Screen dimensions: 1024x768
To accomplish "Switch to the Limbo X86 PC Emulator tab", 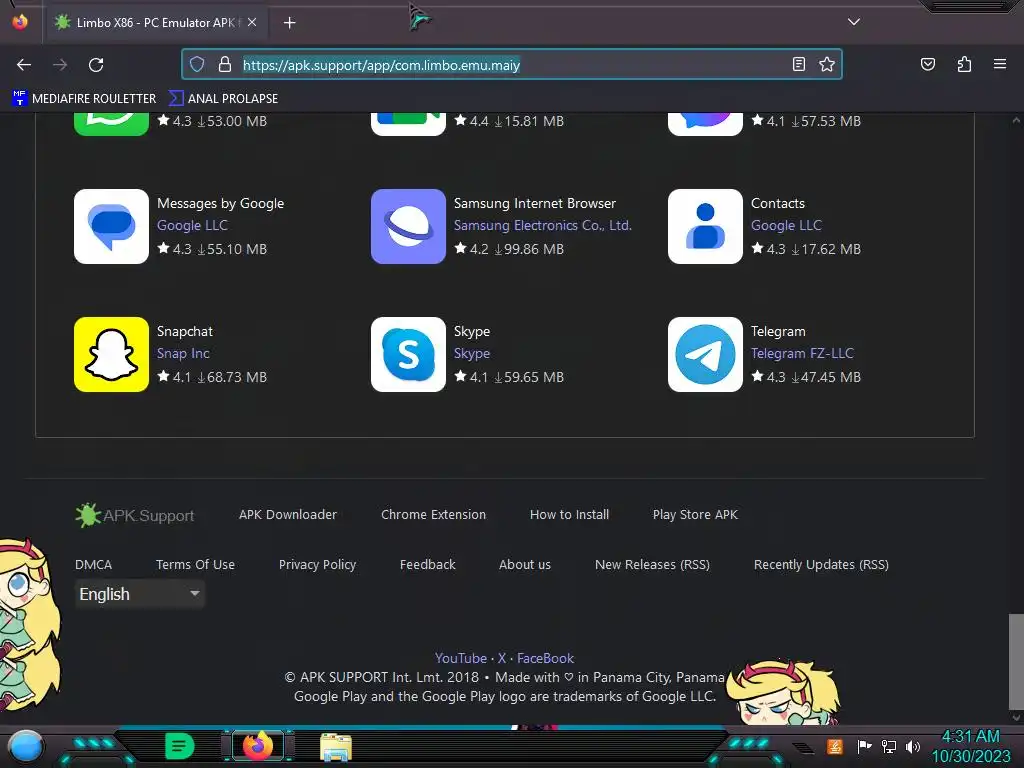I will coord(155,23).
